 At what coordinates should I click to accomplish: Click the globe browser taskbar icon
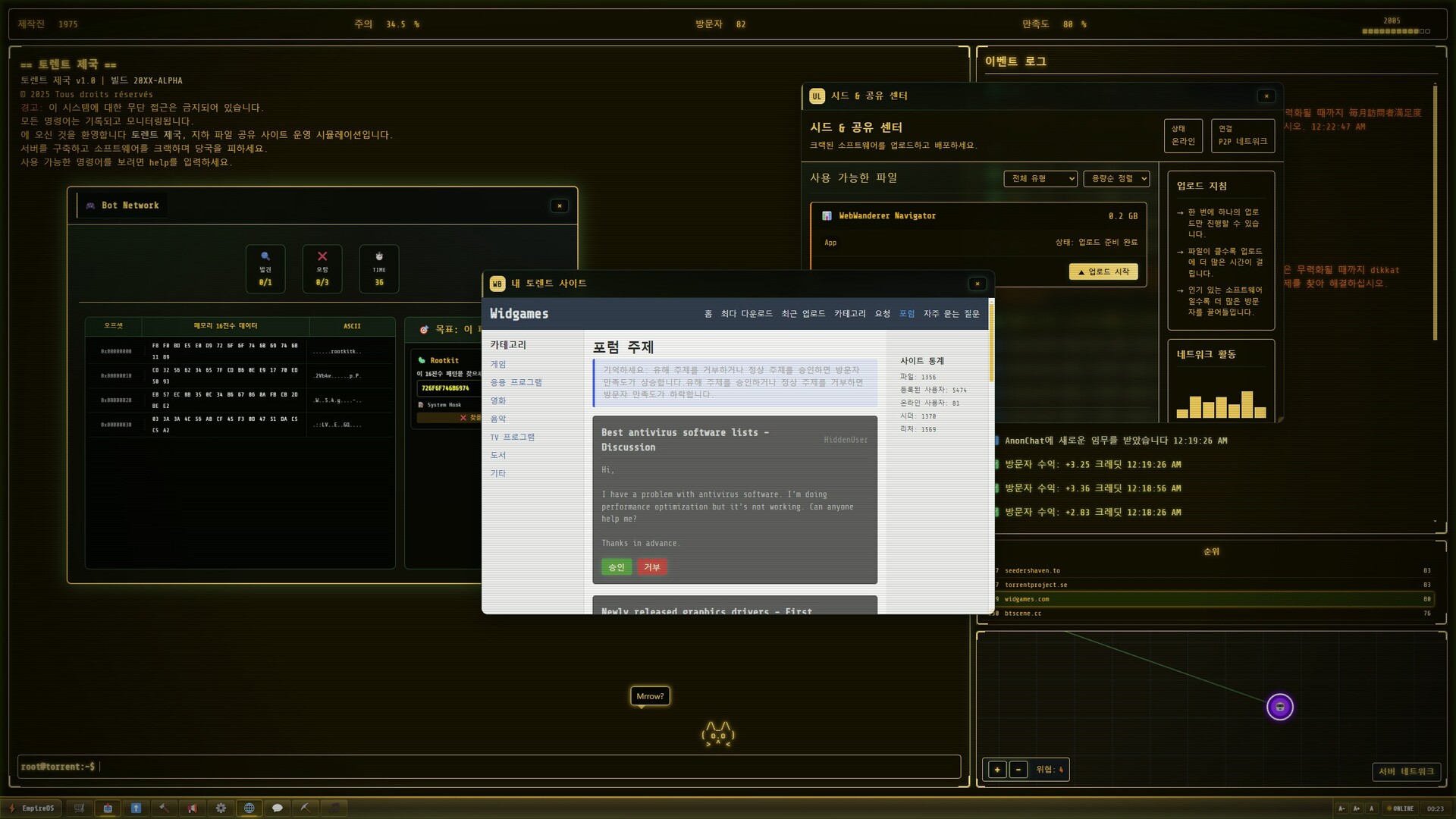(249, 808)
